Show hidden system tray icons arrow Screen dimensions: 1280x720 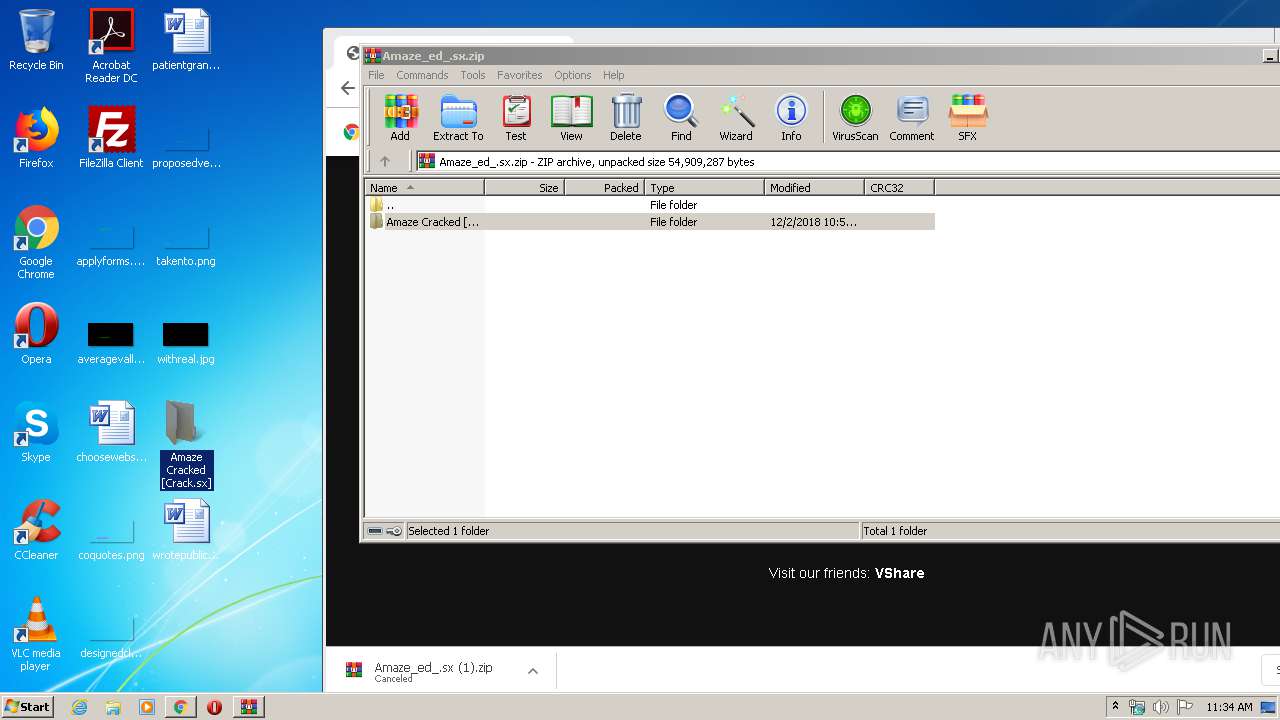pyautogui.click(x=1116, y=707)
